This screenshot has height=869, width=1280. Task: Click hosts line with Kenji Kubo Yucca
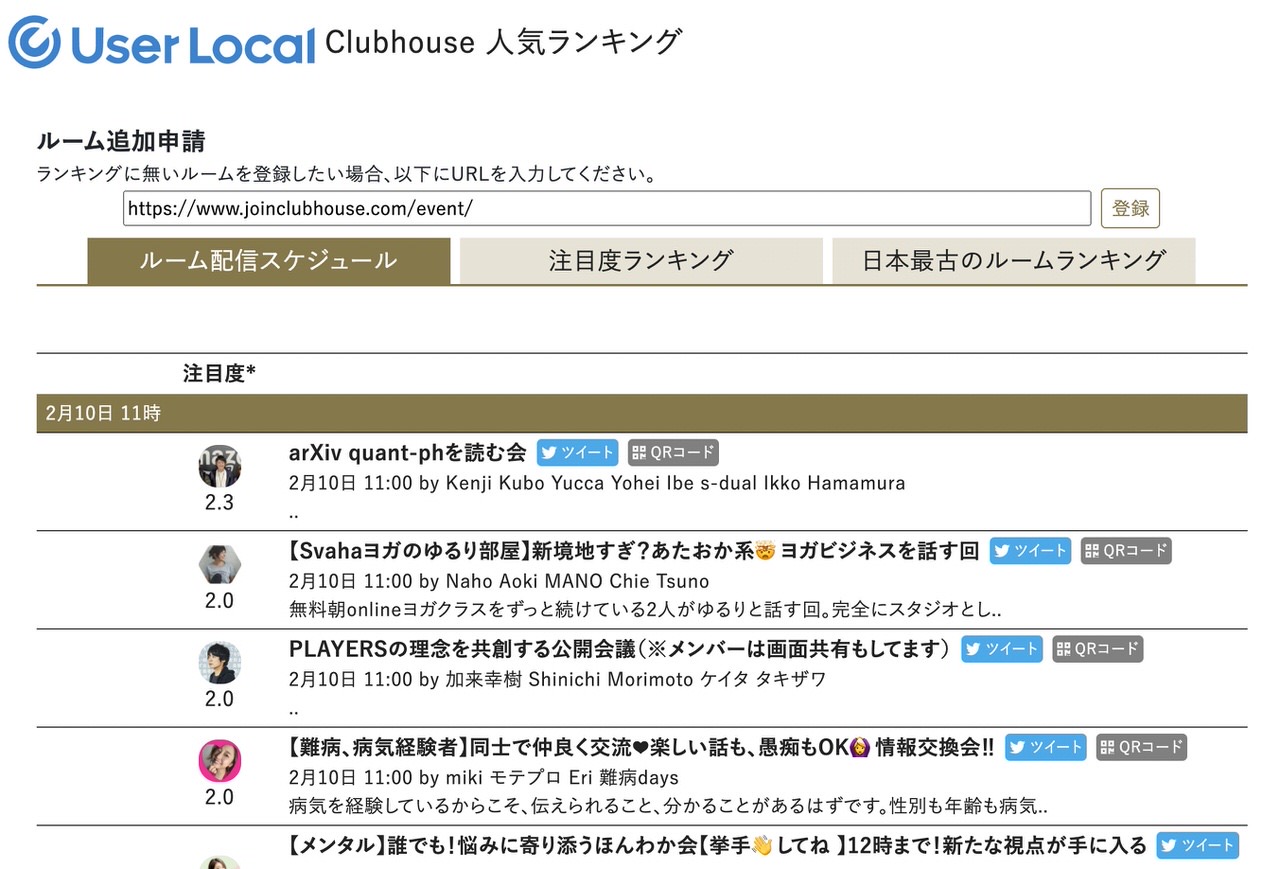tap(597, 483)
